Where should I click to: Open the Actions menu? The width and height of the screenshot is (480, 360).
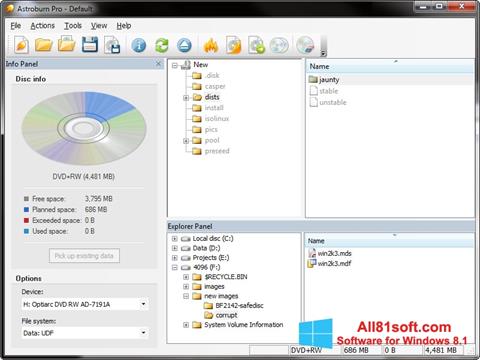[x=43, y=26]
